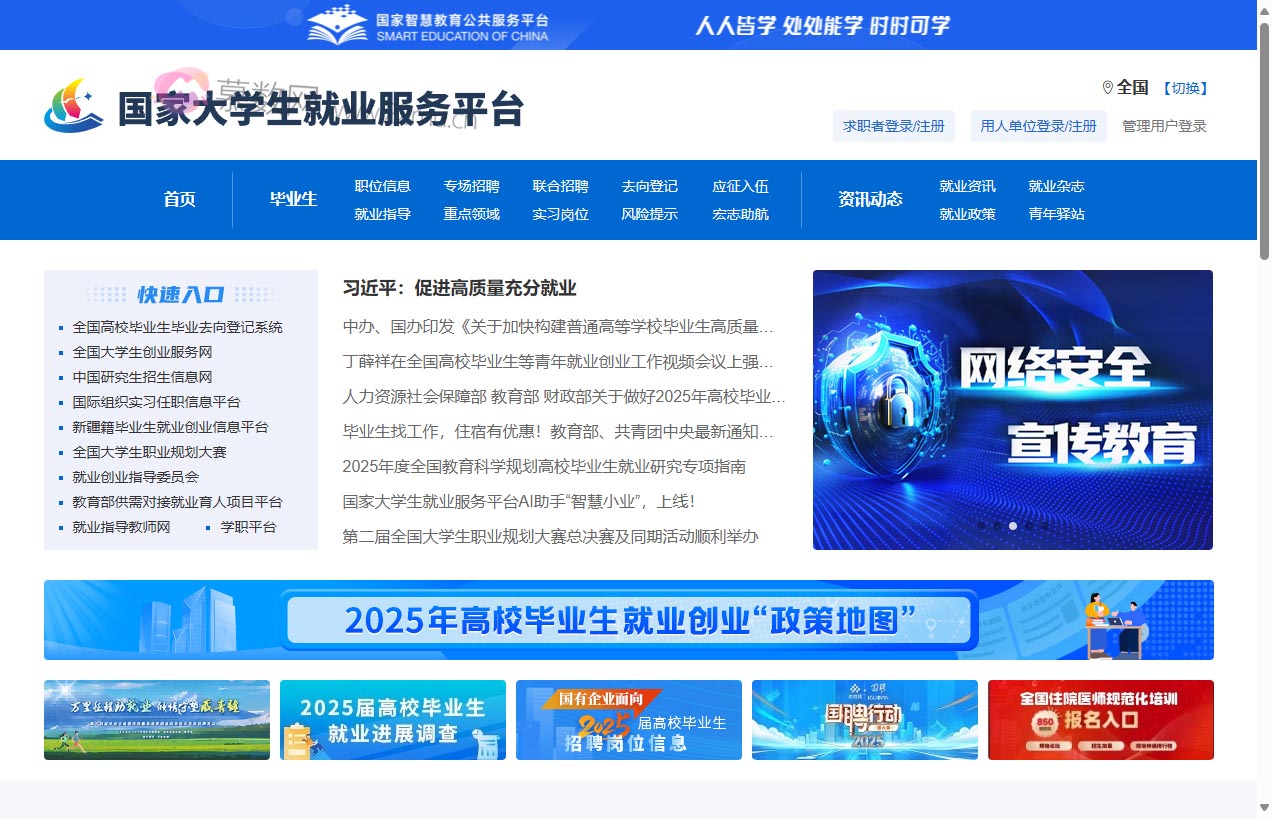Click the 职位信息 navigation link
The image size is (1272, 819).
pyautogui.click(x=383, y=186)
